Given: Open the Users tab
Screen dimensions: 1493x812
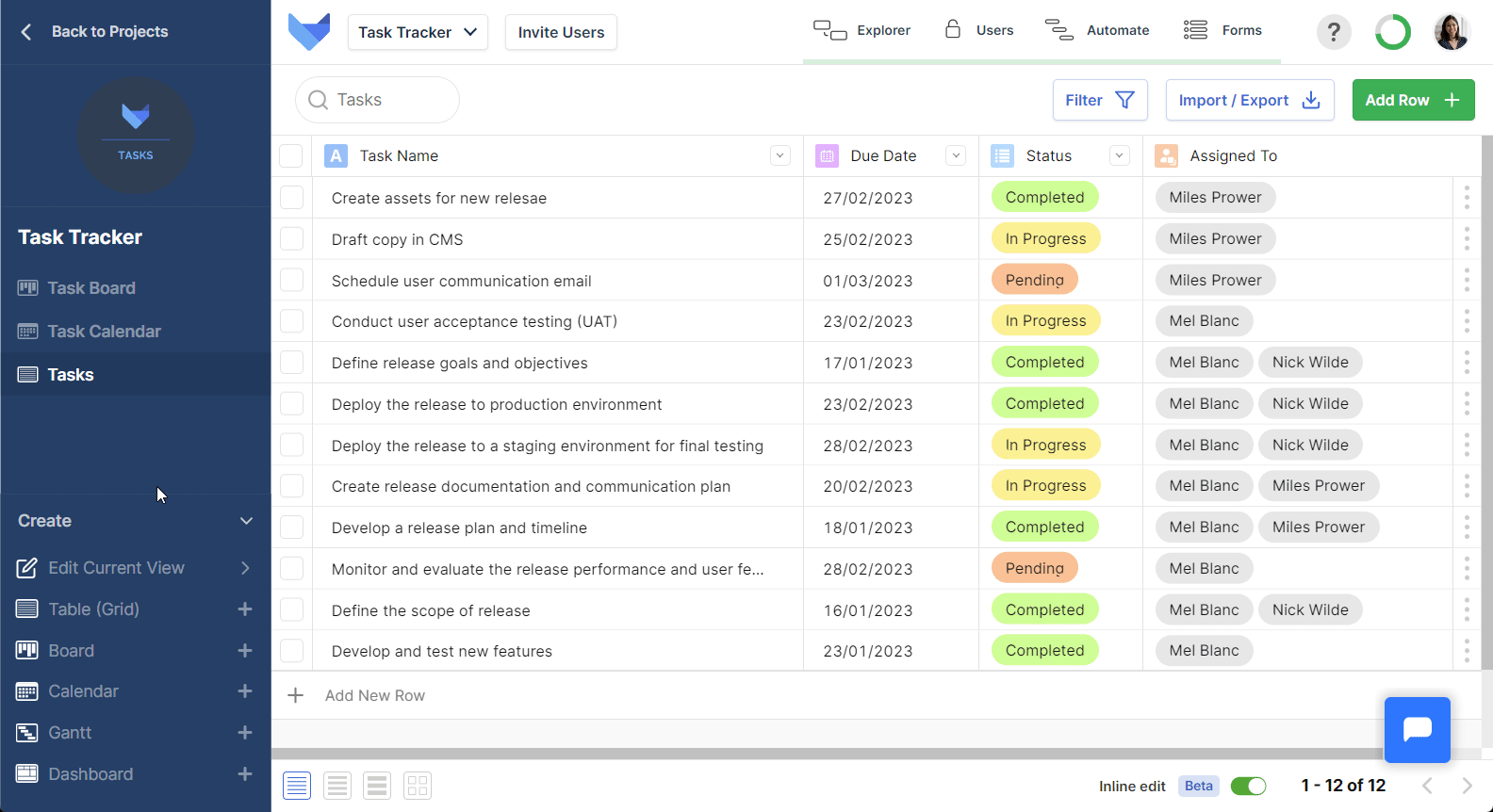Looking at the screenshot, I should pyautogui.click(x=978, y=30).
